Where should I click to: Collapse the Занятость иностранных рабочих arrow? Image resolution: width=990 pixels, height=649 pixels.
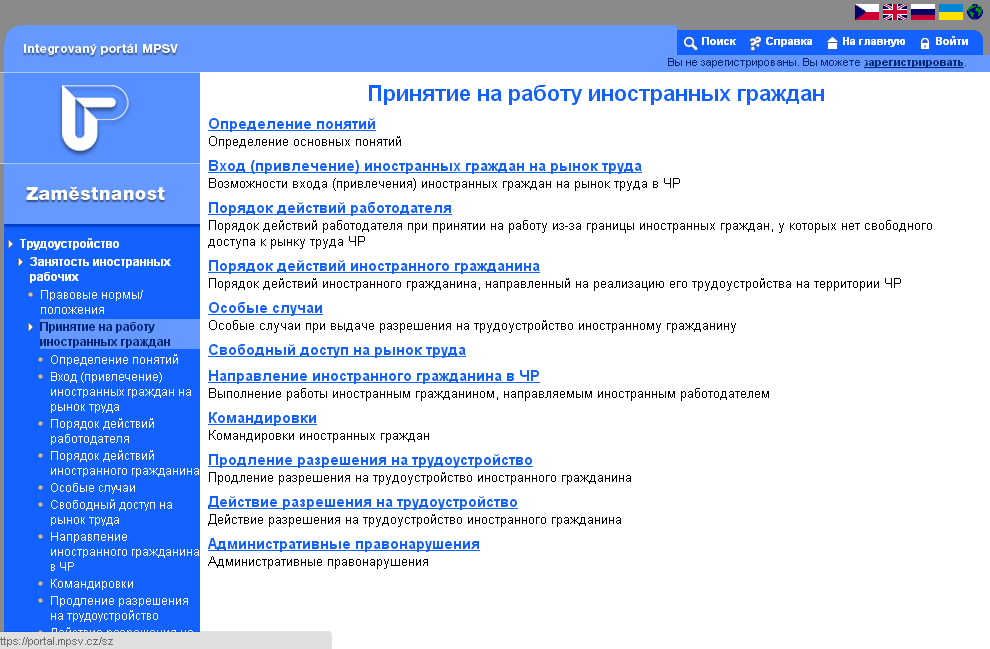click(x=21, y=262)
